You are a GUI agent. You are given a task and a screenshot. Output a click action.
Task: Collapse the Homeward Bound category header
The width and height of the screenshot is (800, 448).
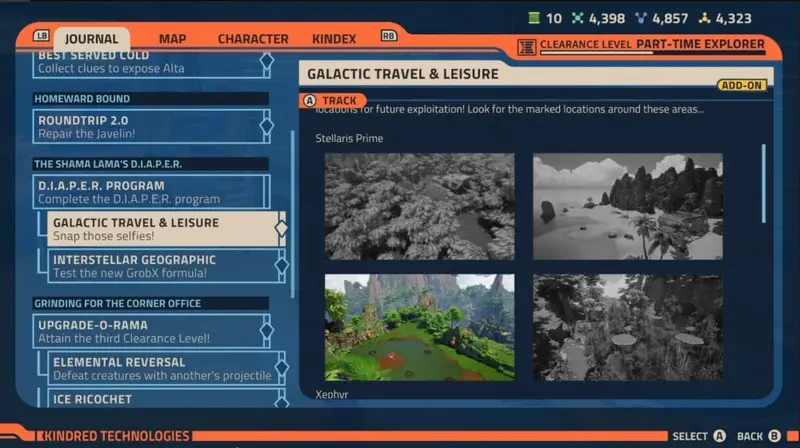(x=151, y=98)
